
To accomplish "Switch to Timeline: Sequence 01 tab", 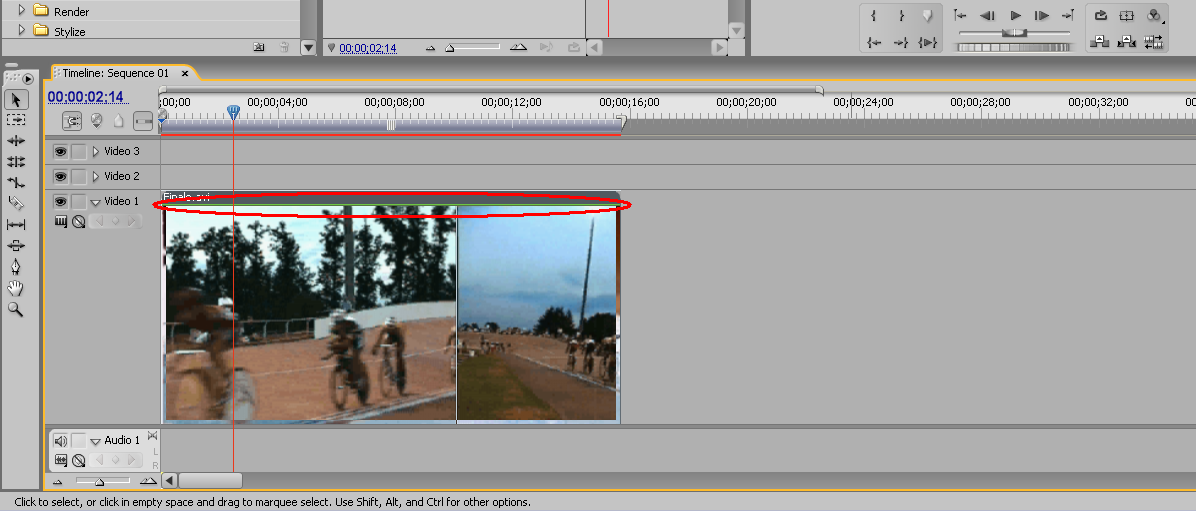I will click(115, 73).
